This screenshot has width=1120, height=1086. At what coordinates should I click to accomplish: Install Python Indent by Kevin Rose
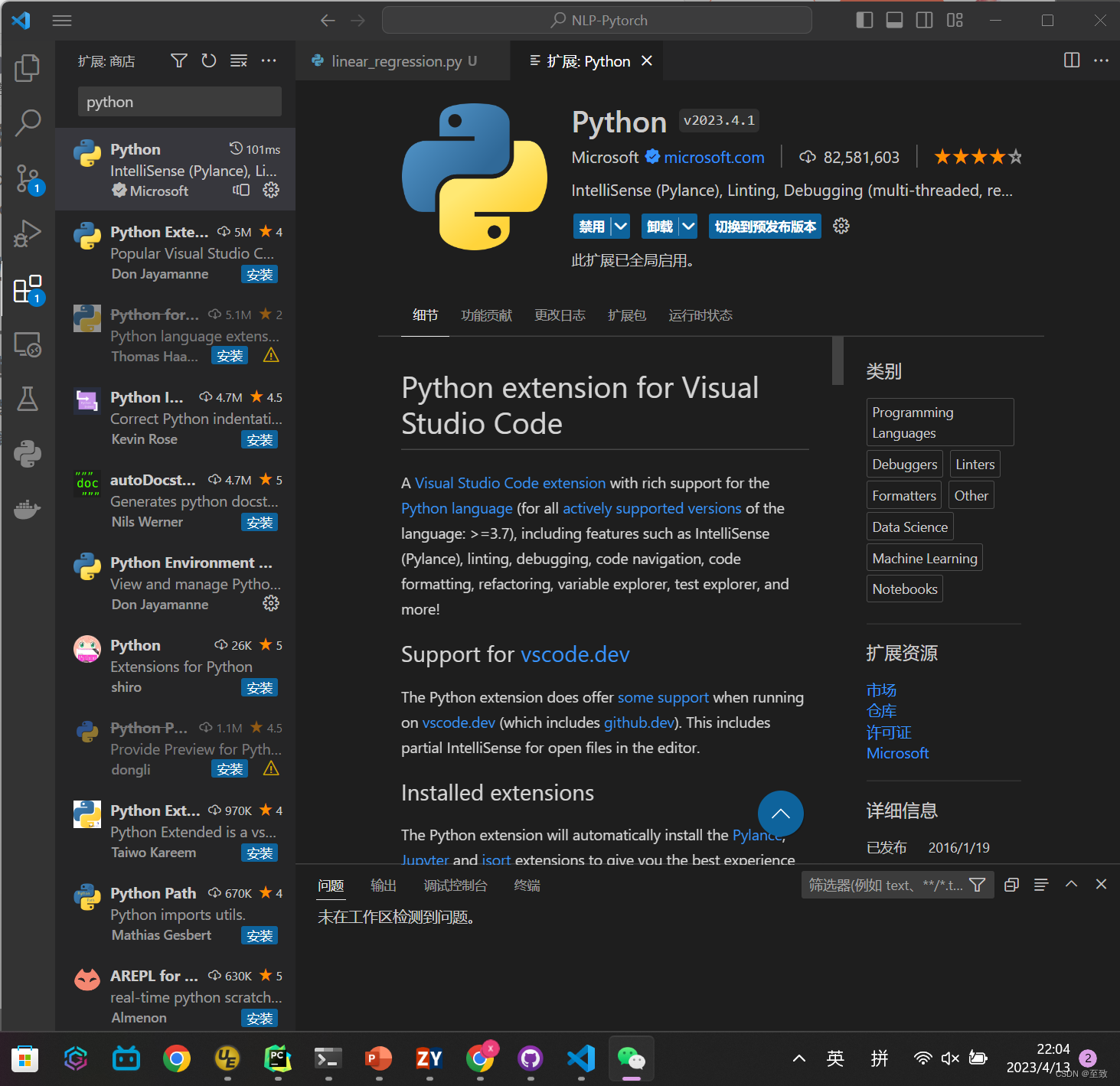[x=260, y=439]
